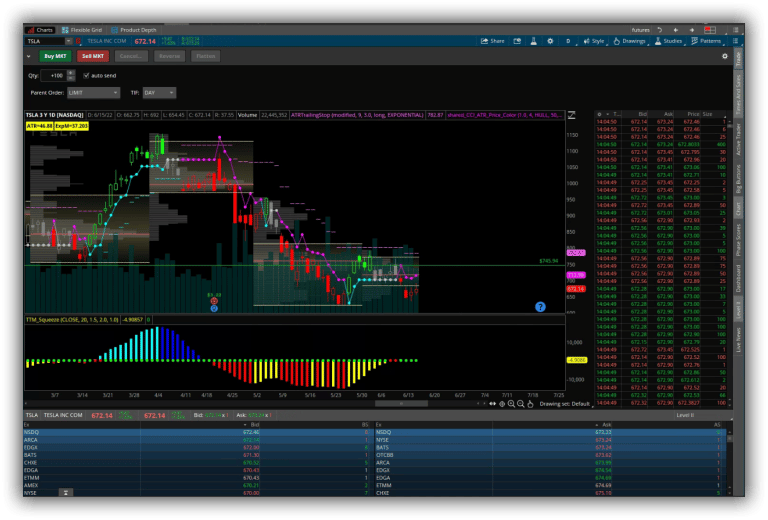The image size is (768, 520).
Task: Click the Qty input field
Action: (54, 75)
